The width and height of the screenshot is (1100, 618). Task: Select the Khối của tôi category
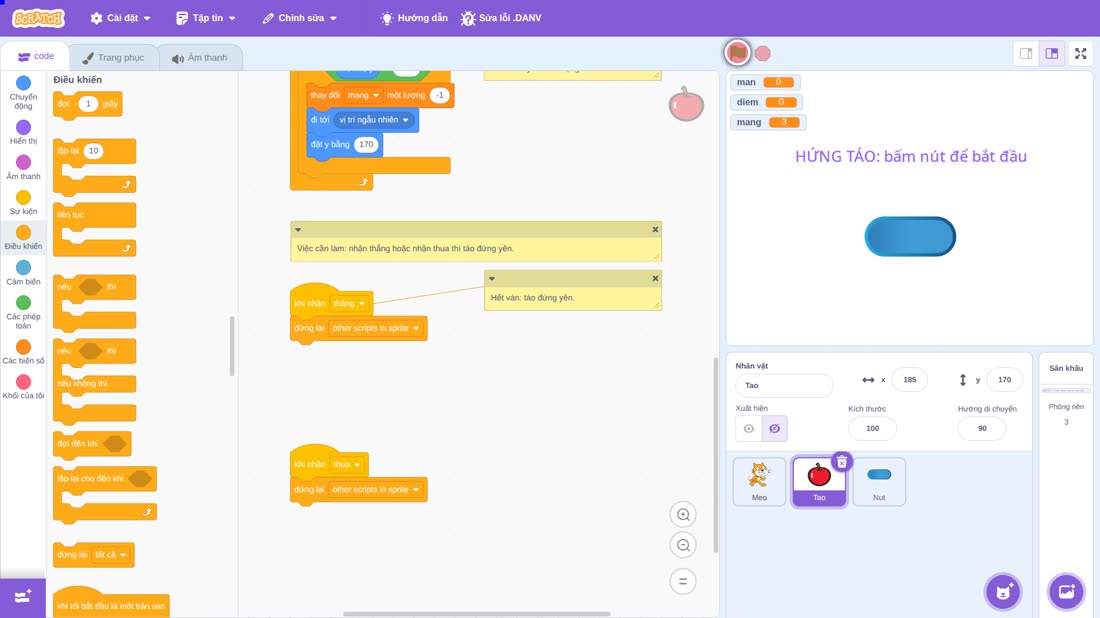point(23,387)
